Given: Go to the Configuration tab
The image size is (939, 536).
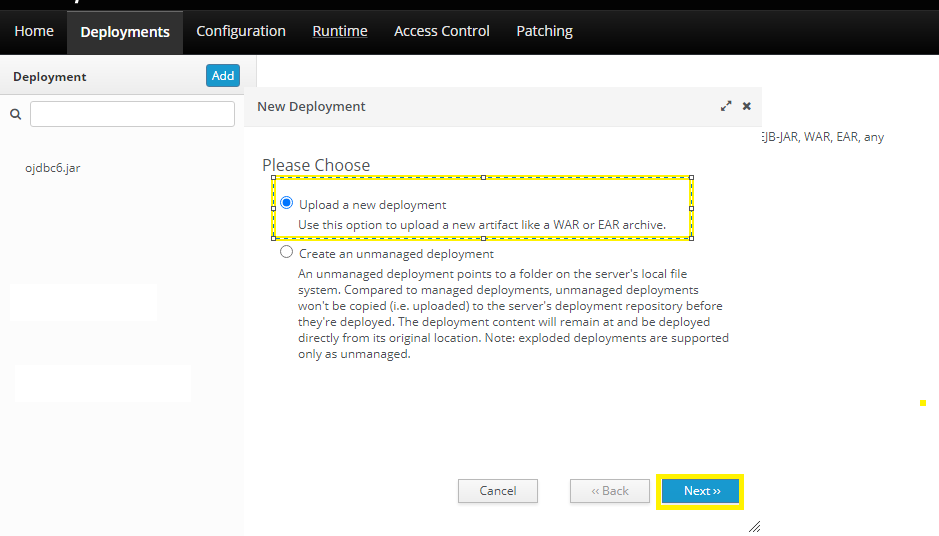Looking at the screenshot, I should click(241, 31).
